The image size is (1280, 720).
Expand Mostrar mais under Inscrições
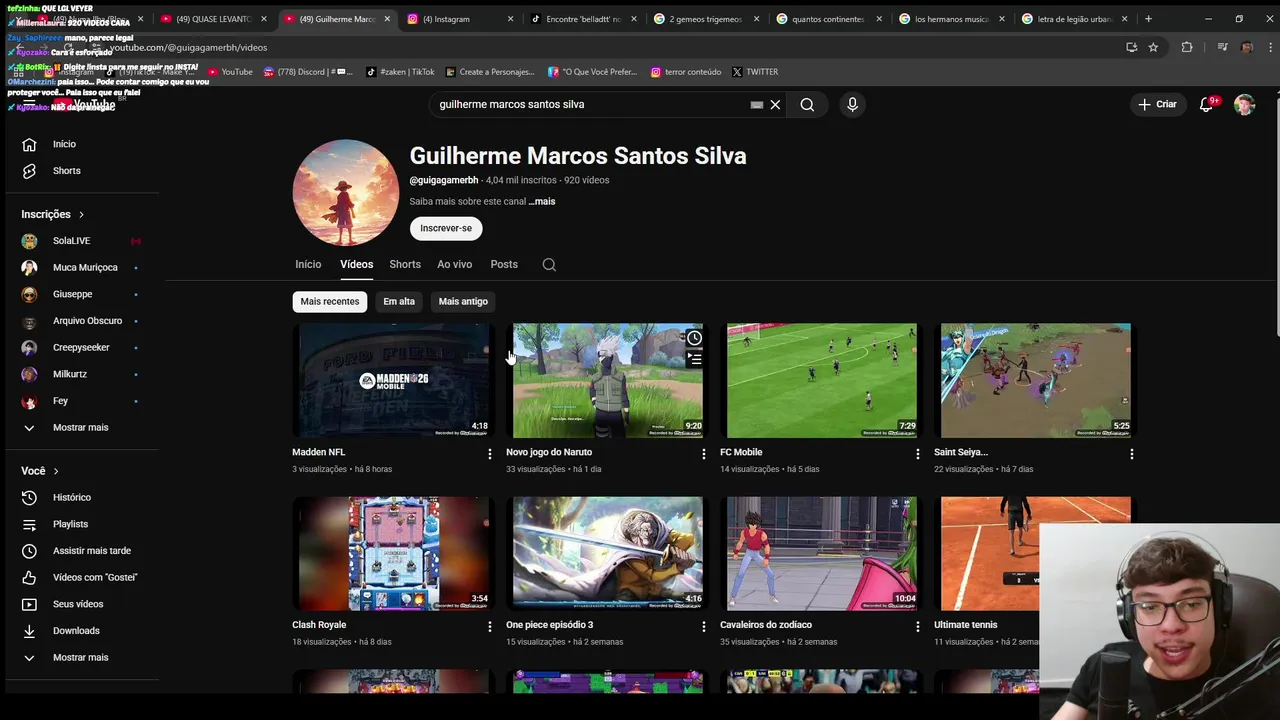click(80, 427)
